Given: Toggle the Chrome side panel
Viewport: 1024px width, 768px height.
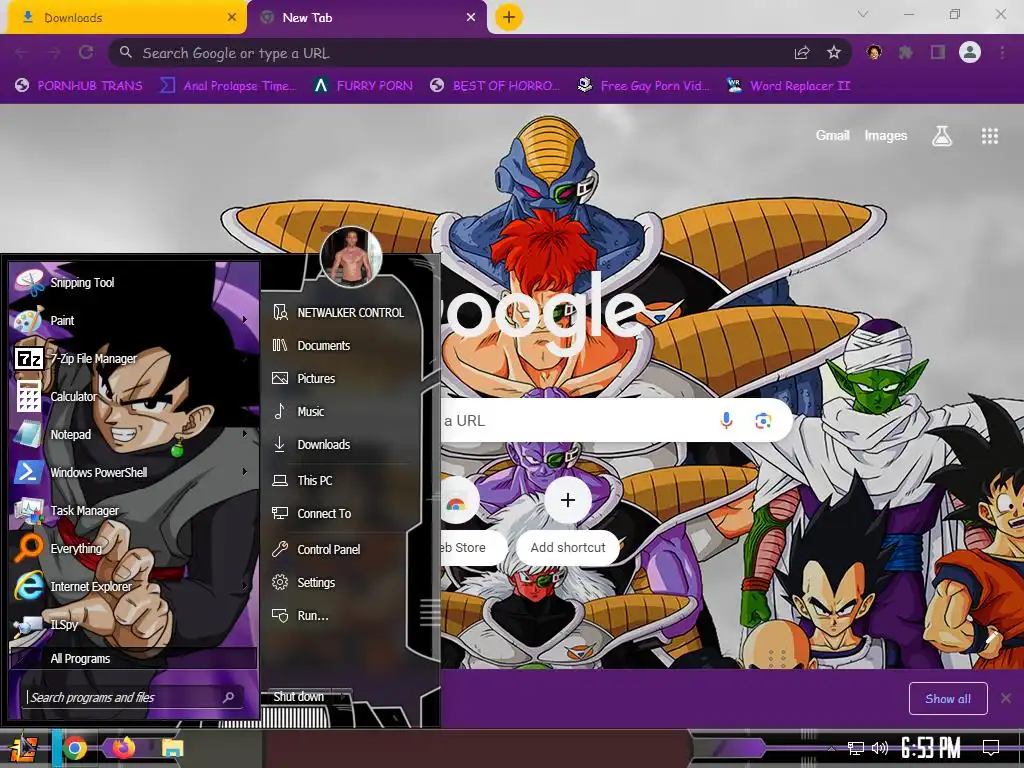Looking at the screenshot, I should pos(938,52).
